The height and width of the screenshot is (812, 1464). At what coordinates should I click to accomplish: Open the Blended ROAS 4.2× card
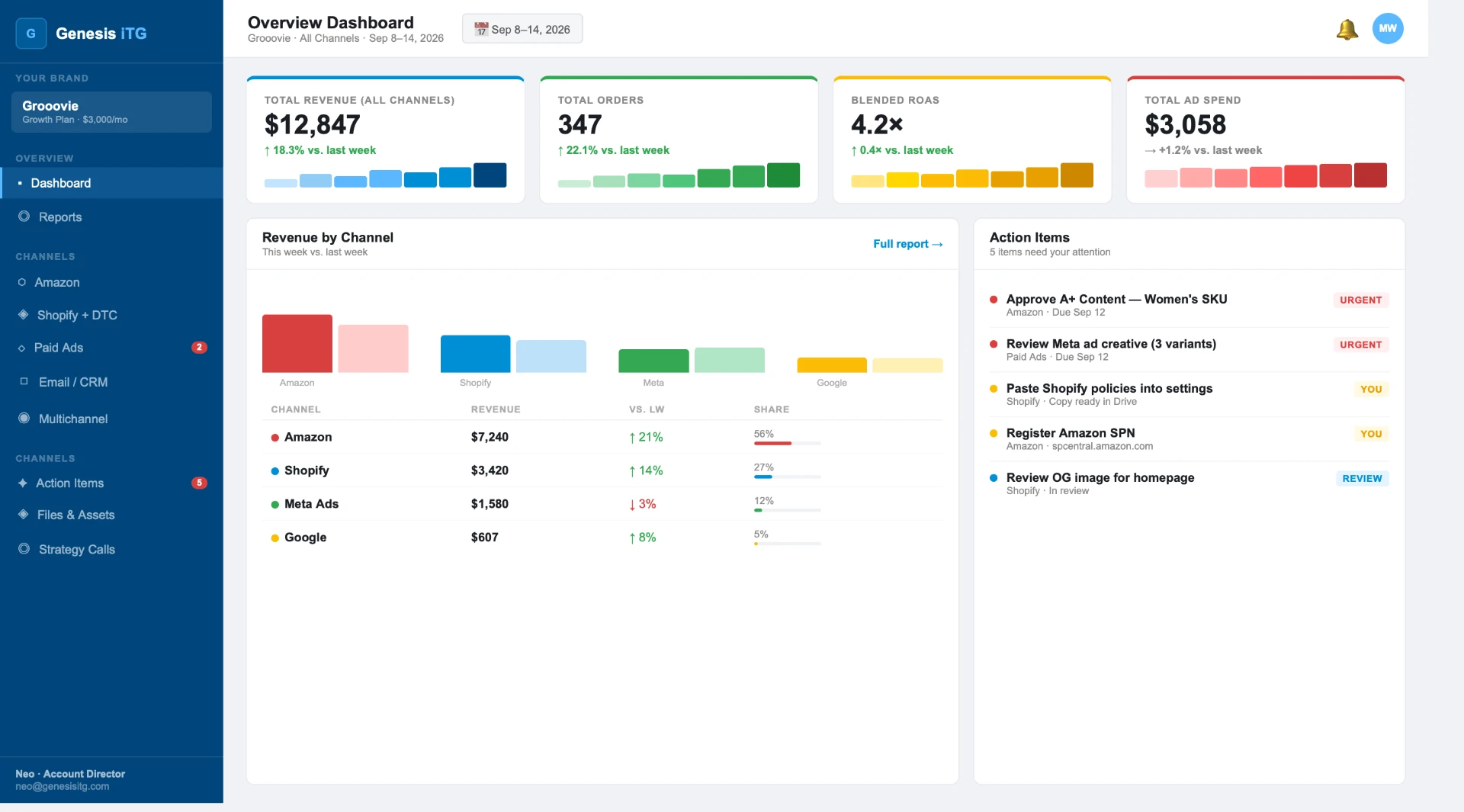point(972,140)
